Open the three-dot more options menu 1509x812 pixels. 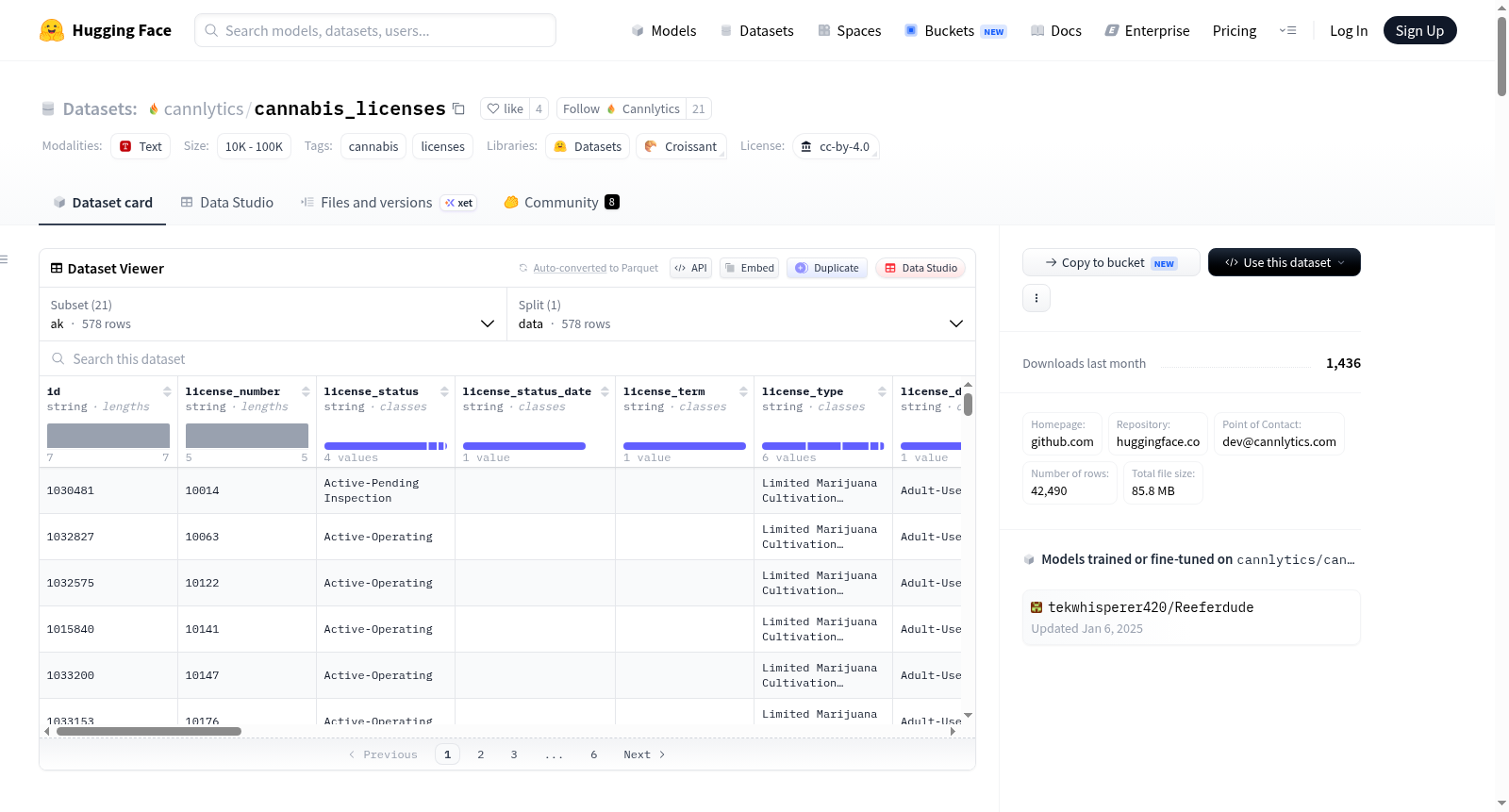[1036, 298]
